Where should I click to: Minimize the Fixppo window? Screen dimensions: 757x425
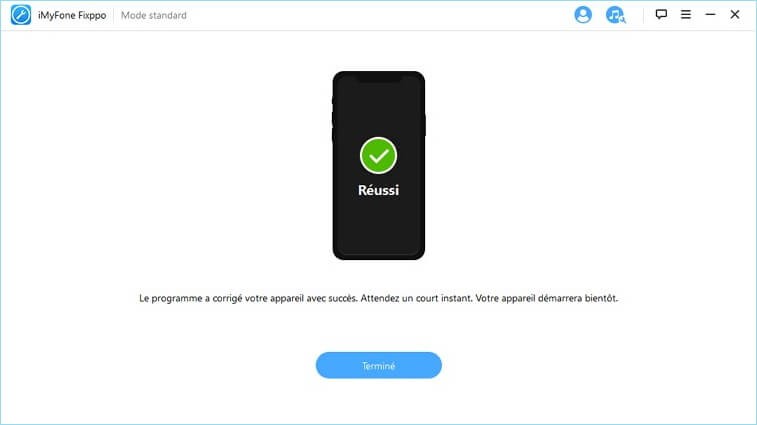(710, 14)
